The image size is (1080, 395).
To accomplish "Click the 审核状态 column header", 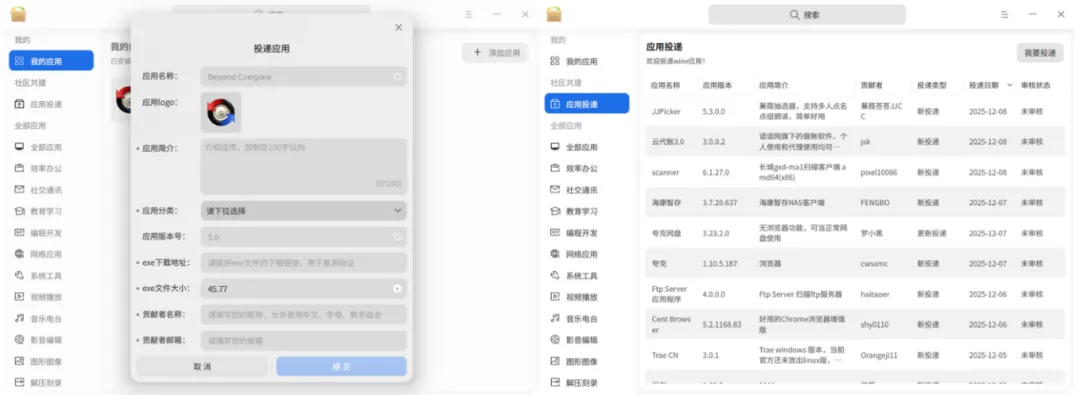I will (x=1035, y=85).
